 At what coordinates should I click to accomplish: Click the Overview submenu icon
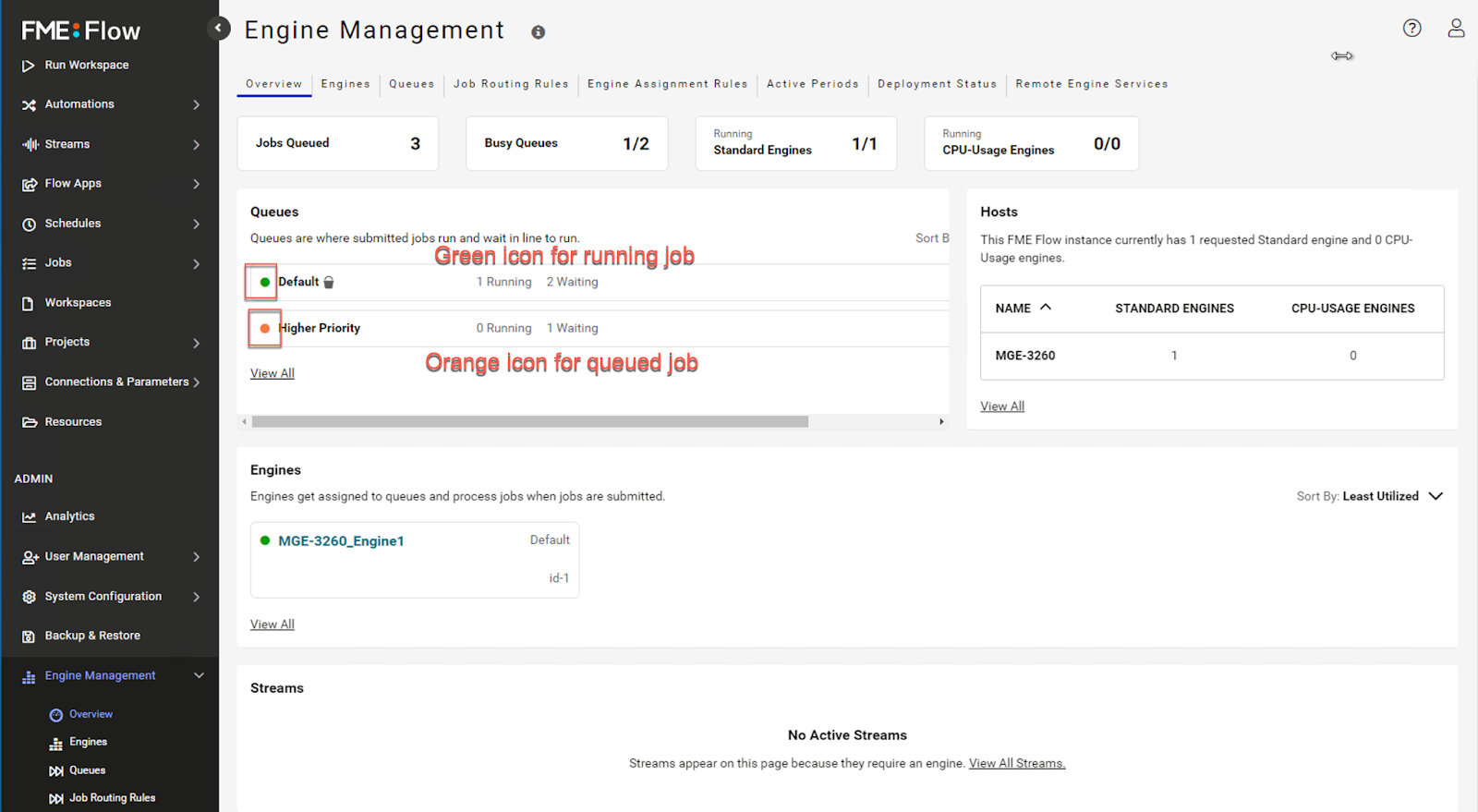pyautogui.click(x=56, y=715)
